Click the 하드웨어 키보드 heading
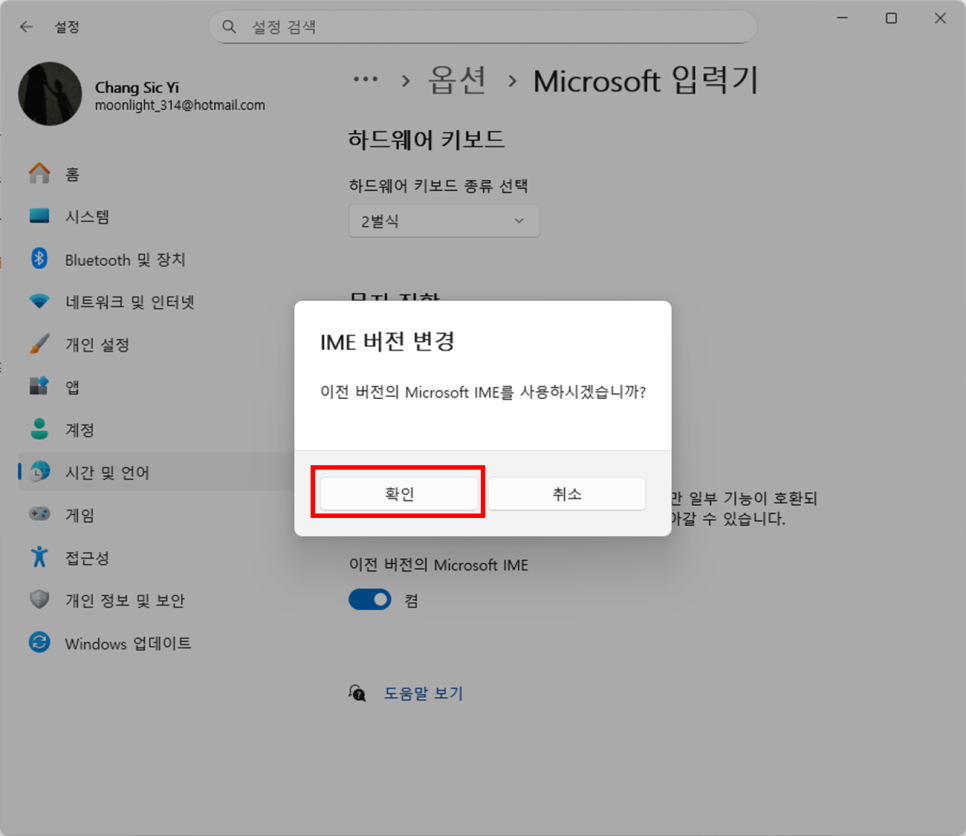The image size is (966, 836). (426, 140)
